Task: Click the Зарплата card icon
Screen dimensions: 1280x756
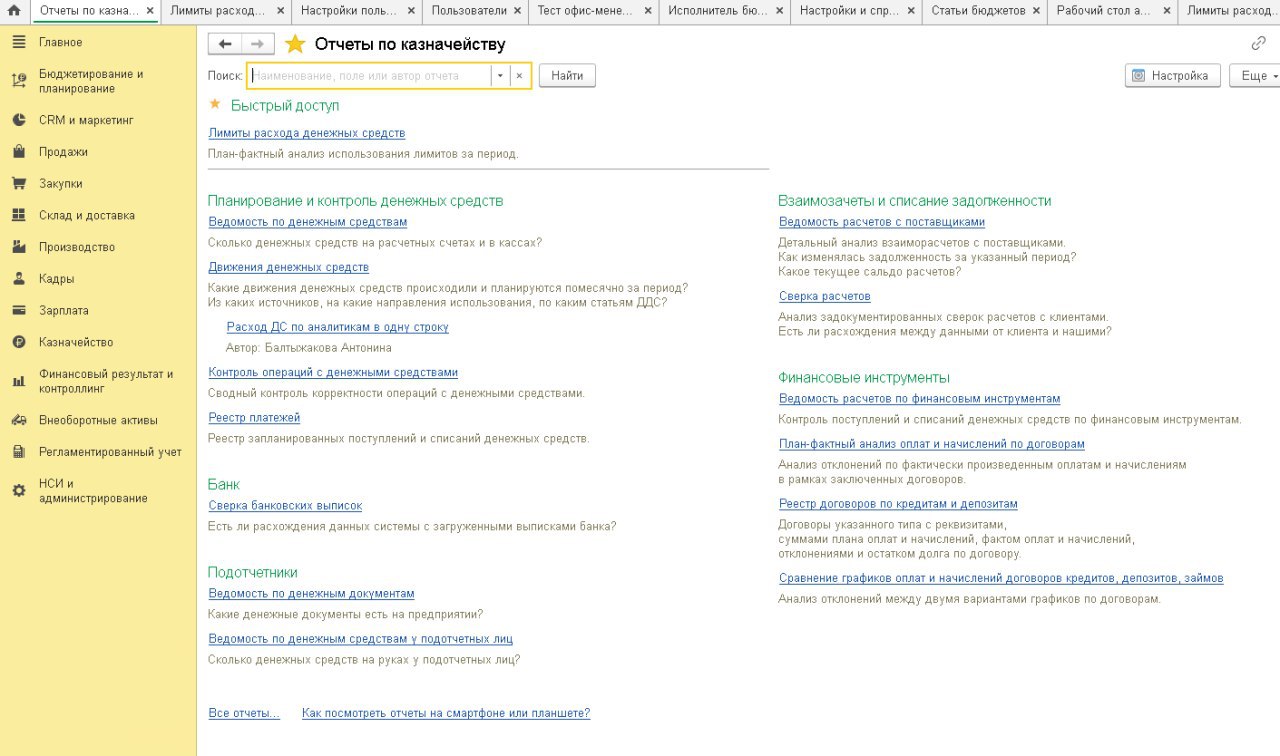Action: (x=18, y=311)
